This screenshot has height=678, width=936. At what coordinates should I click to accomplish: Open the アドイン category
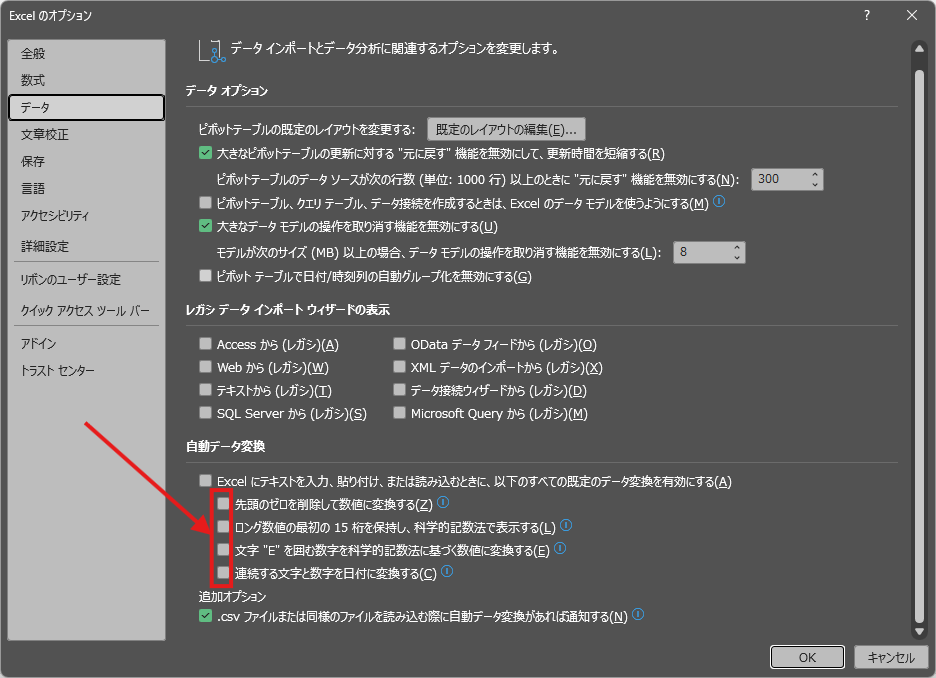point(87,343)
